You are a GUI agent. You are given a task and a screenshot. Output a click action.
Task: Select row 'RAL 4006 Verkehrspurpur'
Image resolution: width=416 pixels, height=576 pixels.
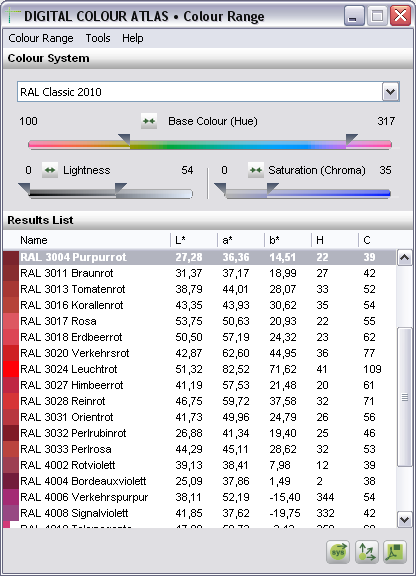pos(200,497)
